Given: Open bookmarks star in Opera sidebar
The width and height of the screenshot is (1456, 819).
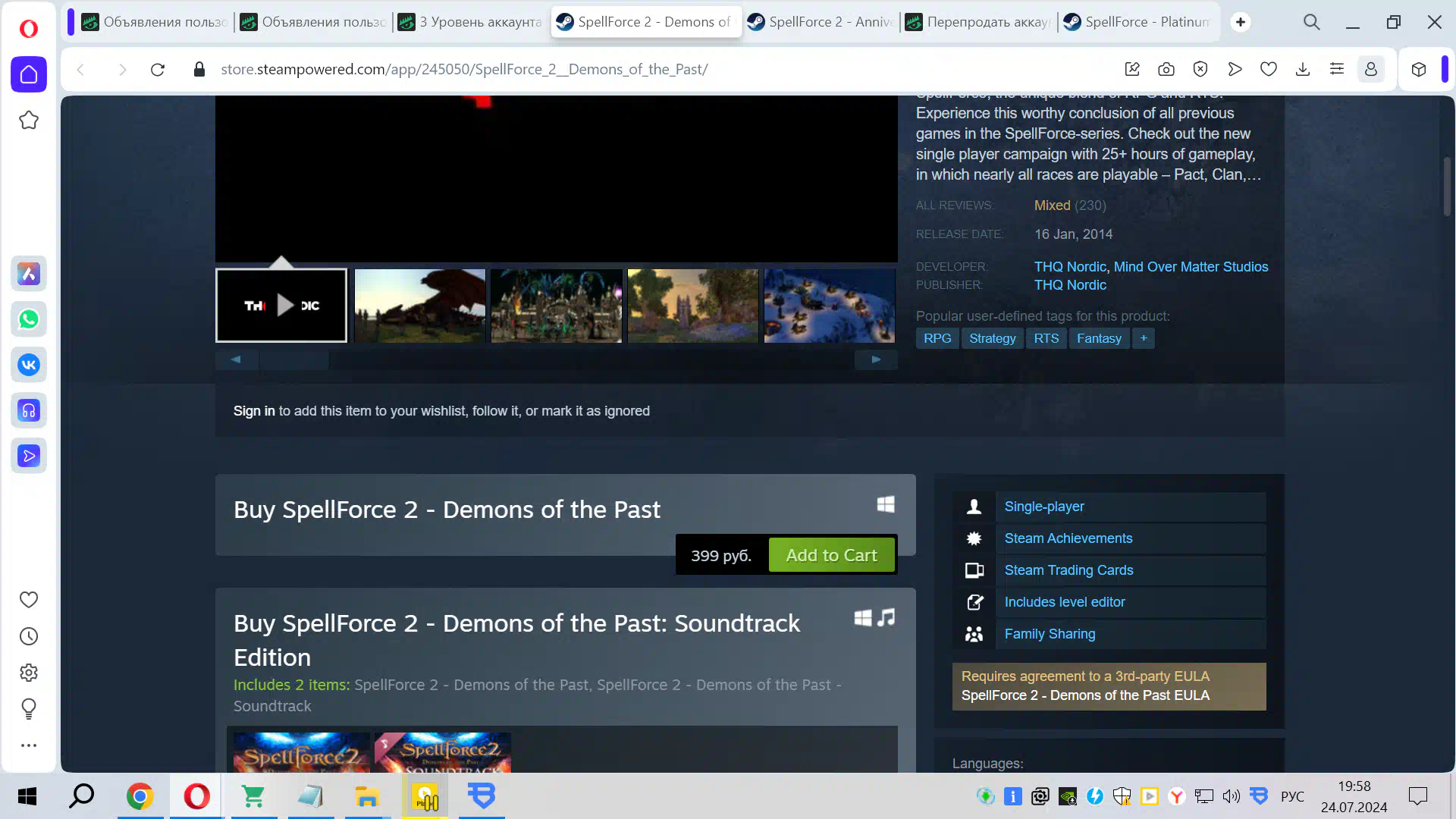Looking at the screenshot, I should pyautogui.click(x=29, y=120).
